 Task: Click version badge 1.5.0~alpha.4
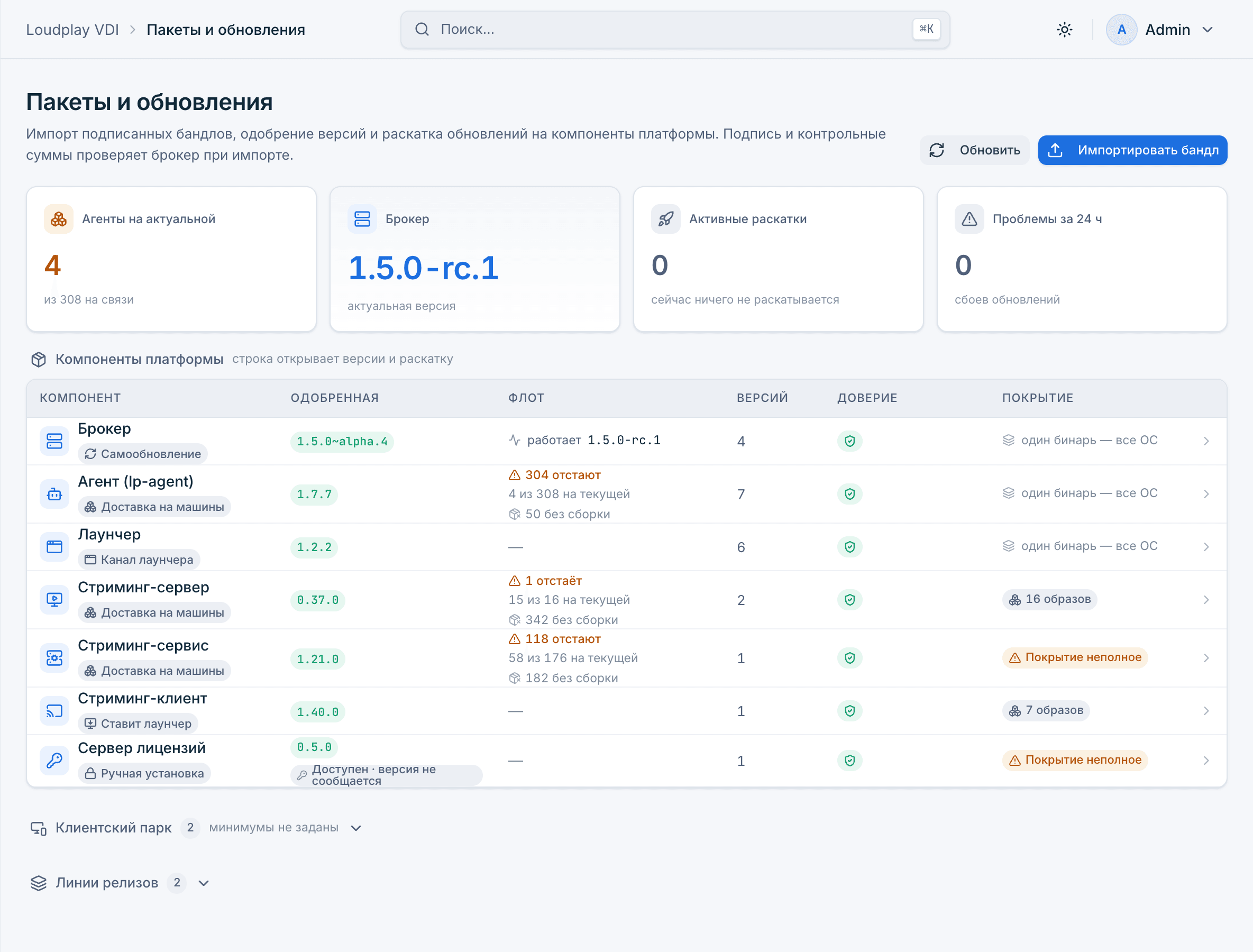tap(342, 442)
